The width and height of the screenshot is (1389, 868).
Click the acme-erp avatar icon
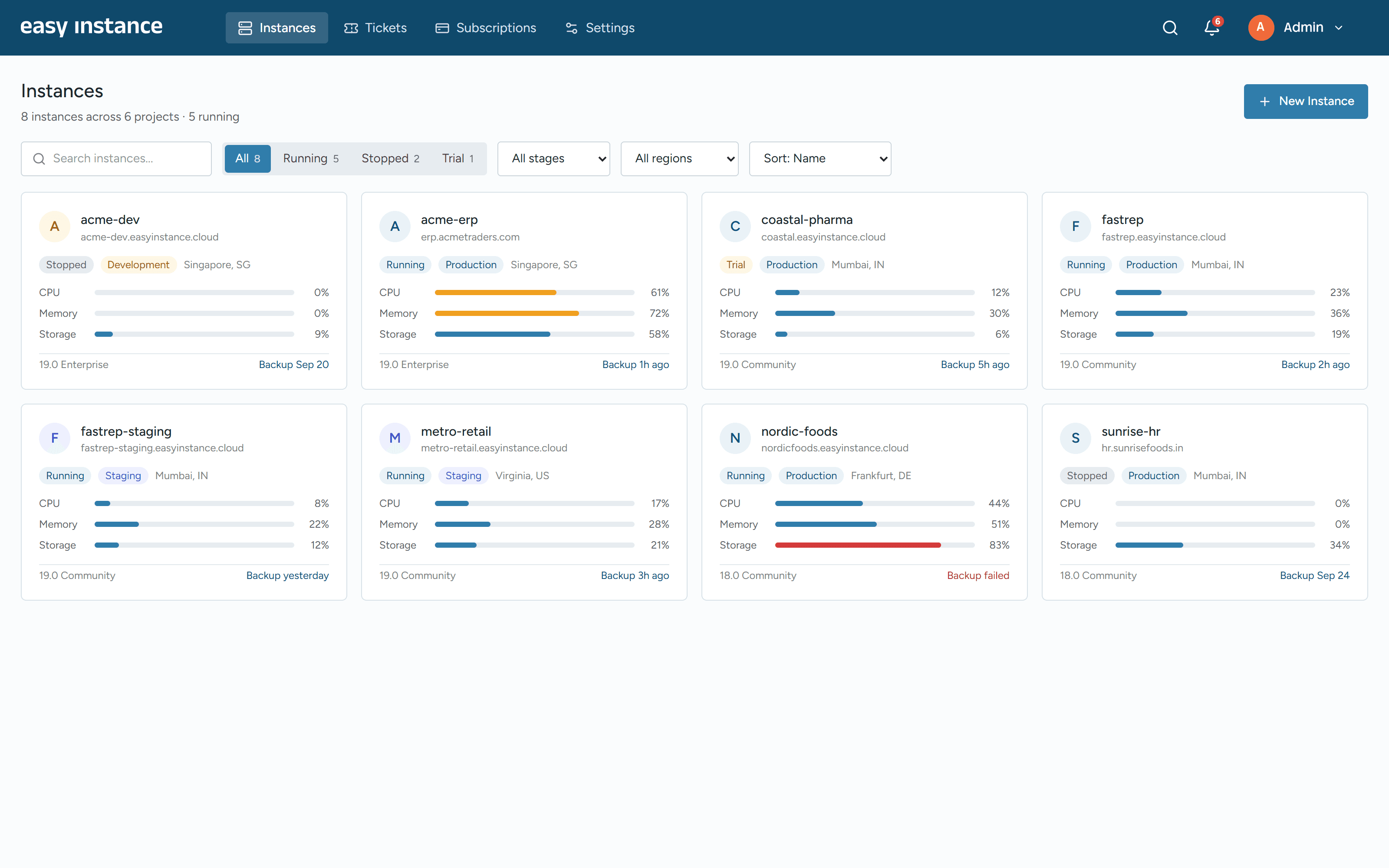point(395,226)
